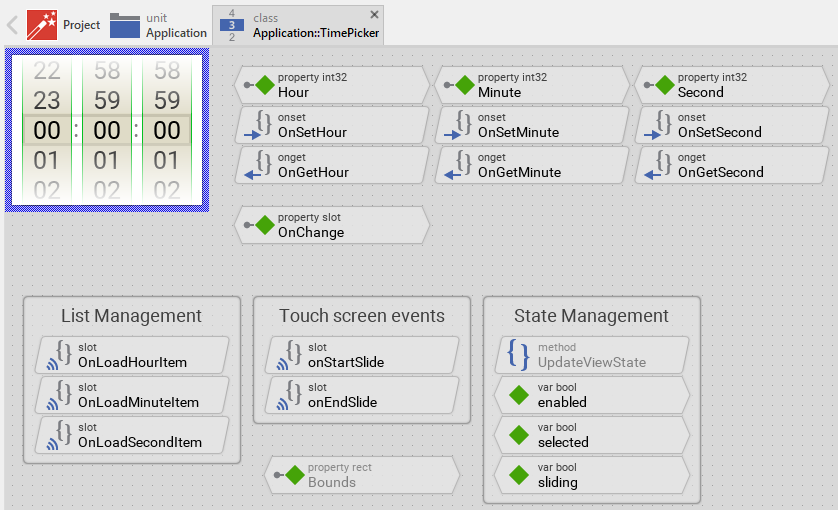Select the List Management group header
The height and width of the screenshot is (510, 838).
coord(131,316)
